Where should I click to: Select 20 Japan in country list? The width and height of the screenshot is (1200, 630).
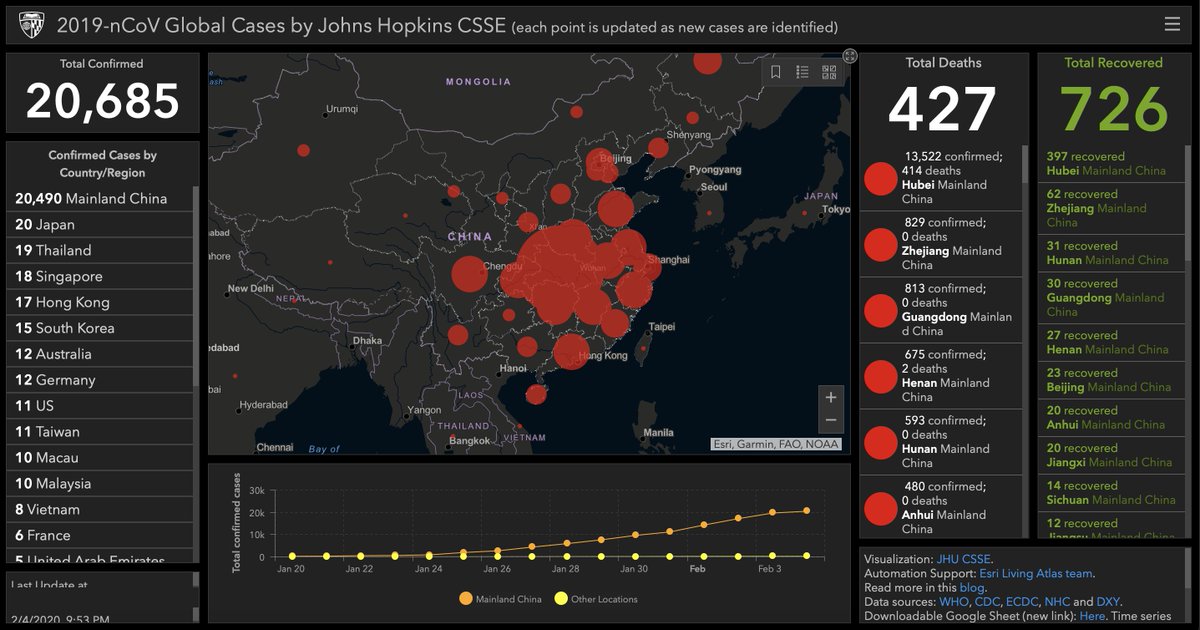pyautogui.click(x=99, y=224)
